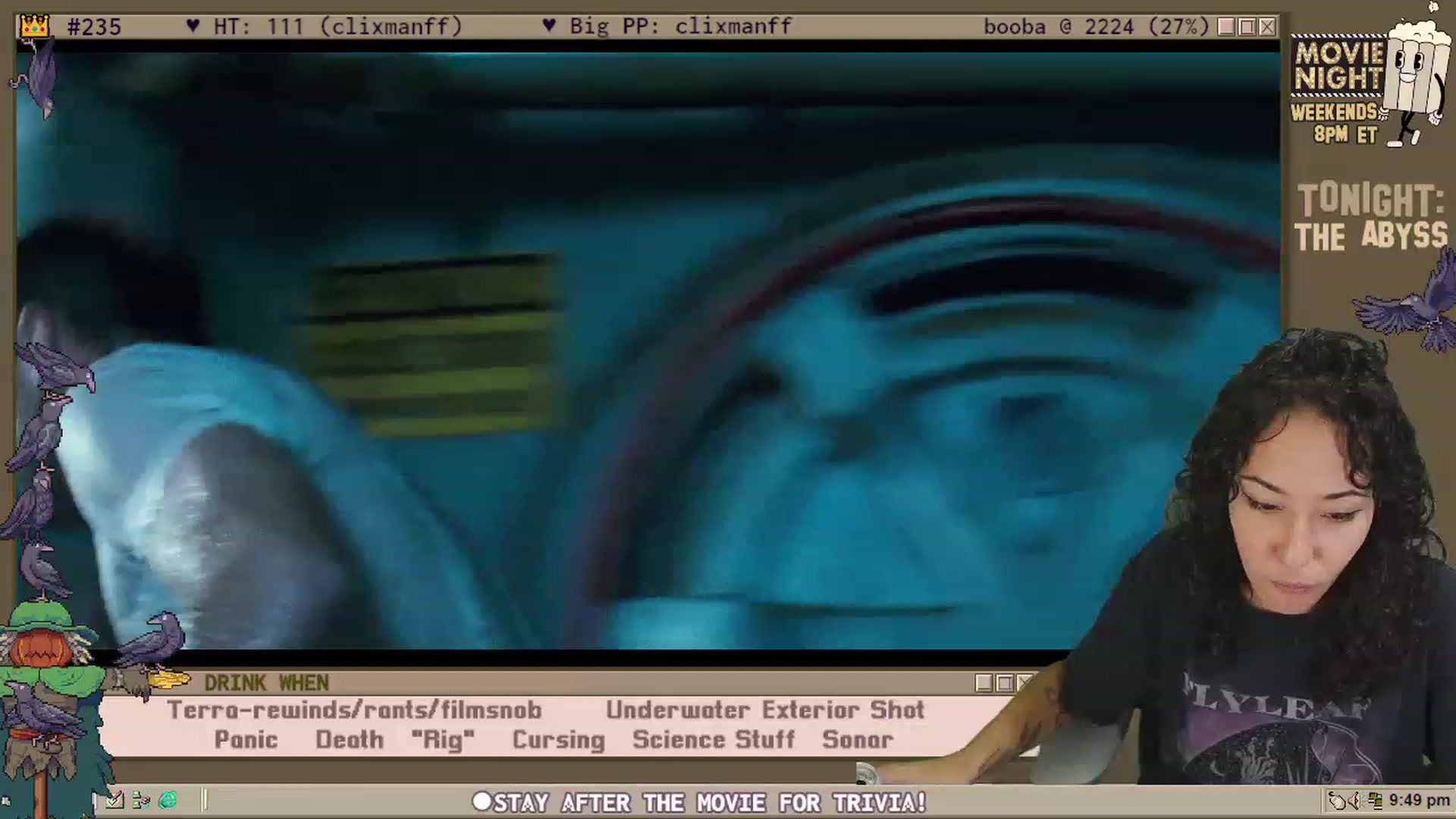Click the movie video playback area
1456x819 pixels.
648,350
